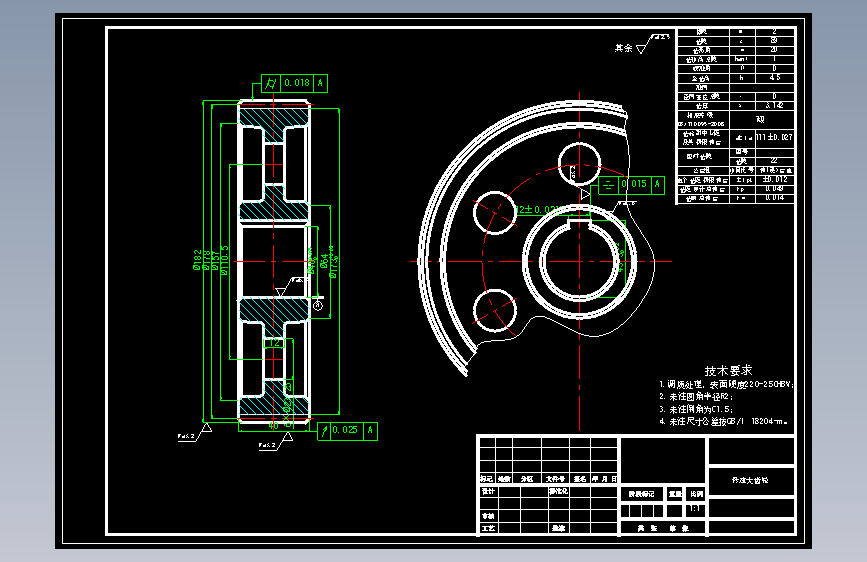The width and height of the screenshot is (867, 562).
Task: Click the 4.5 value in parameter table
Action: [775, 78]
